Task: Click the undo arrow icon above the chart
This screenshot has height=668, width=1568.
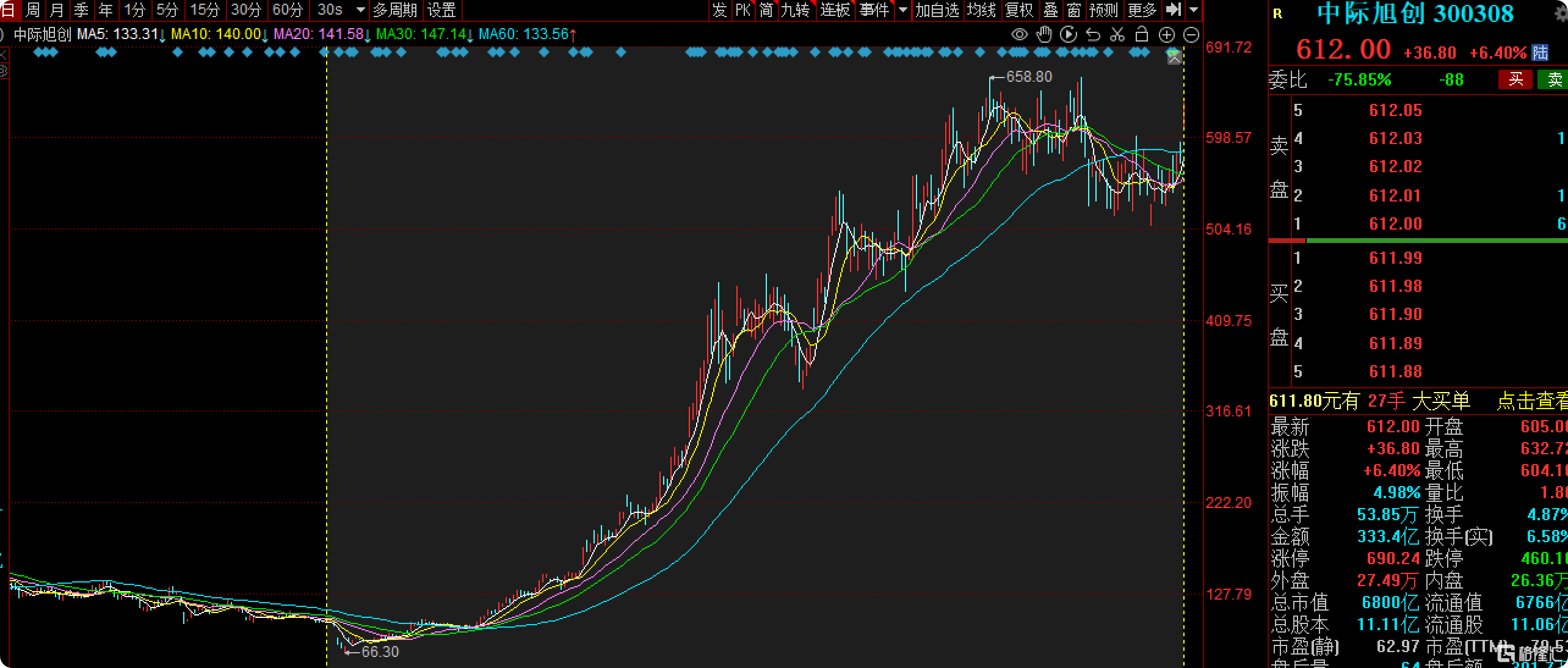Action: pos(1093,35)
